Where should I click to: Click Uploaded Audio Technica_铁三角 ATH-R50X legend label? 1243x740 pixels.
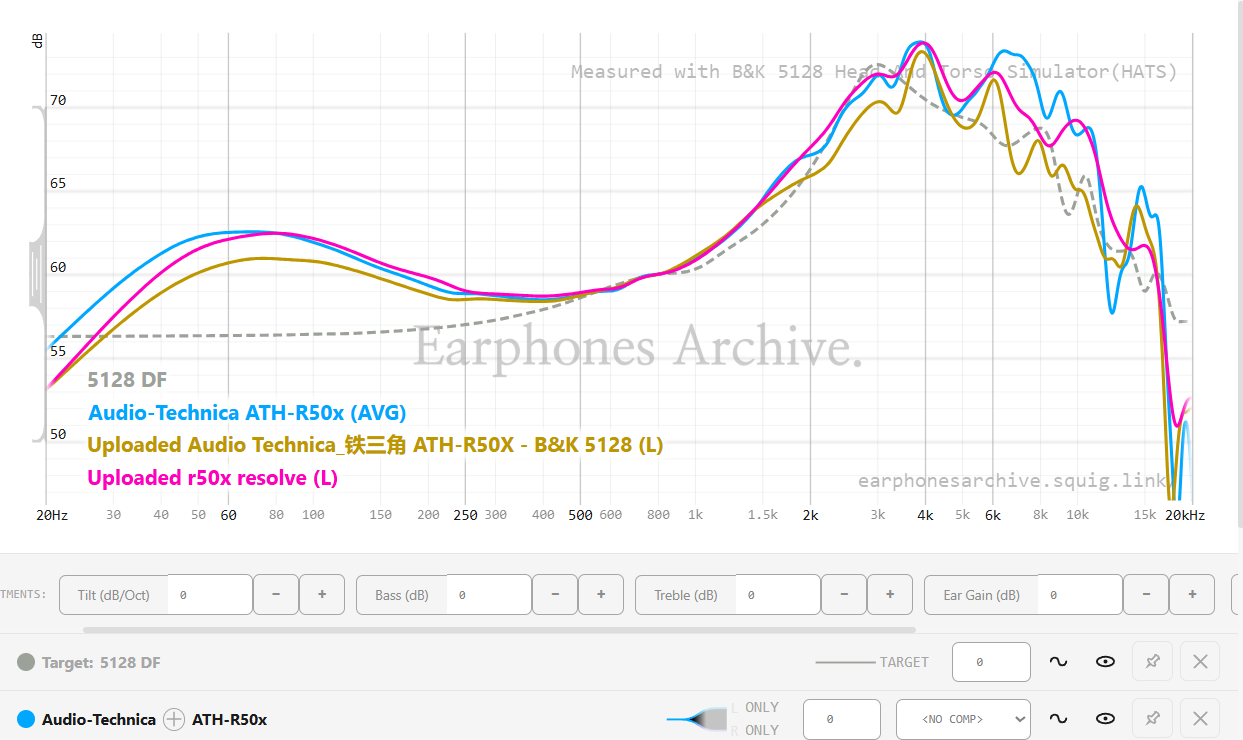[375, 445]
